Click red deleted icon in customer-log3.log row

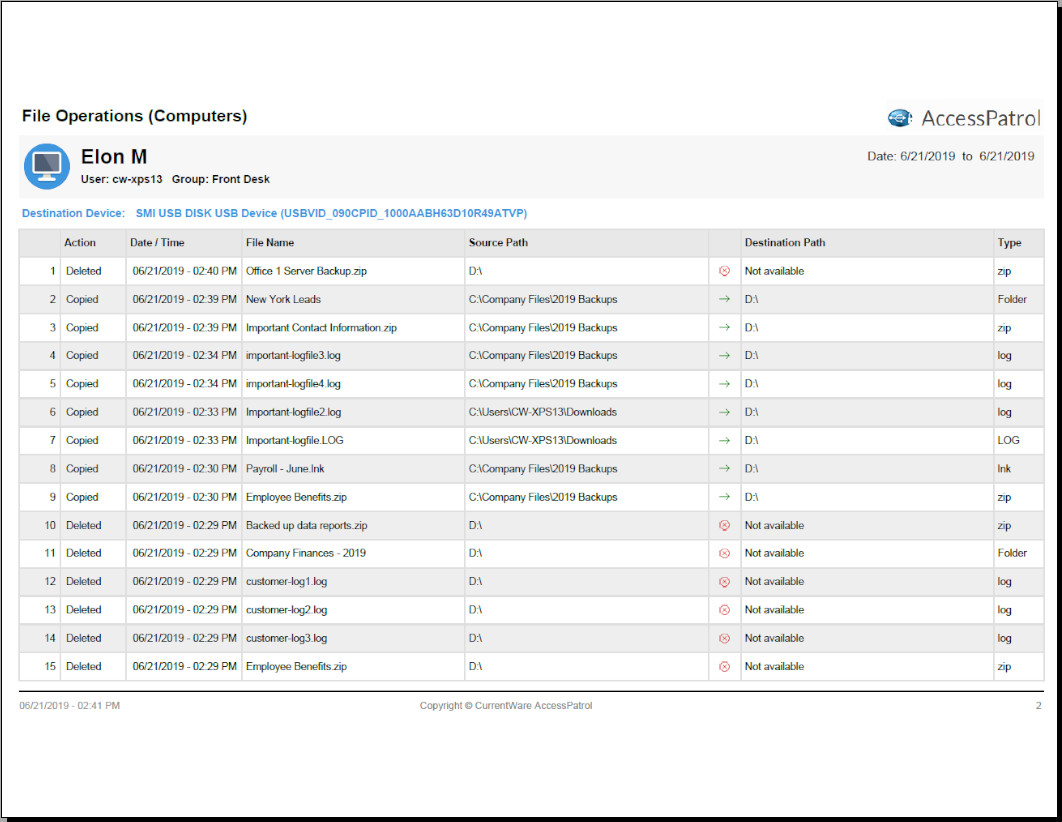coord(724,638)
